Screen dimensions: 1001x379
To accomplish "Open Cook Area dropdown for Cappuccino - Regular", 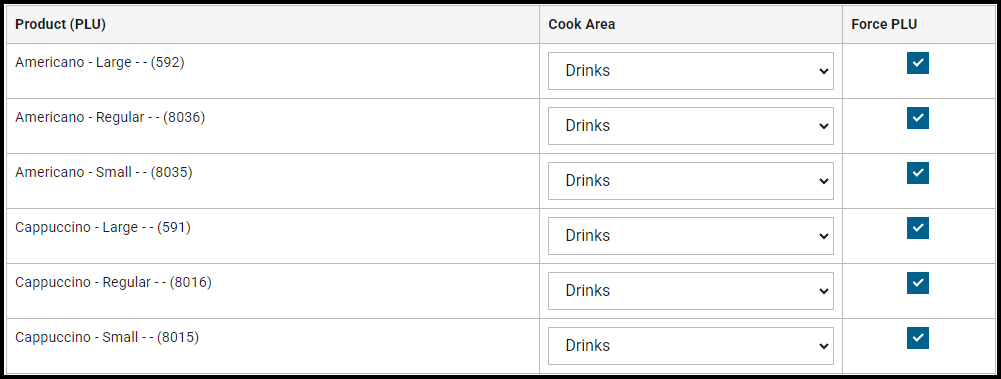I will pos(691,290).
